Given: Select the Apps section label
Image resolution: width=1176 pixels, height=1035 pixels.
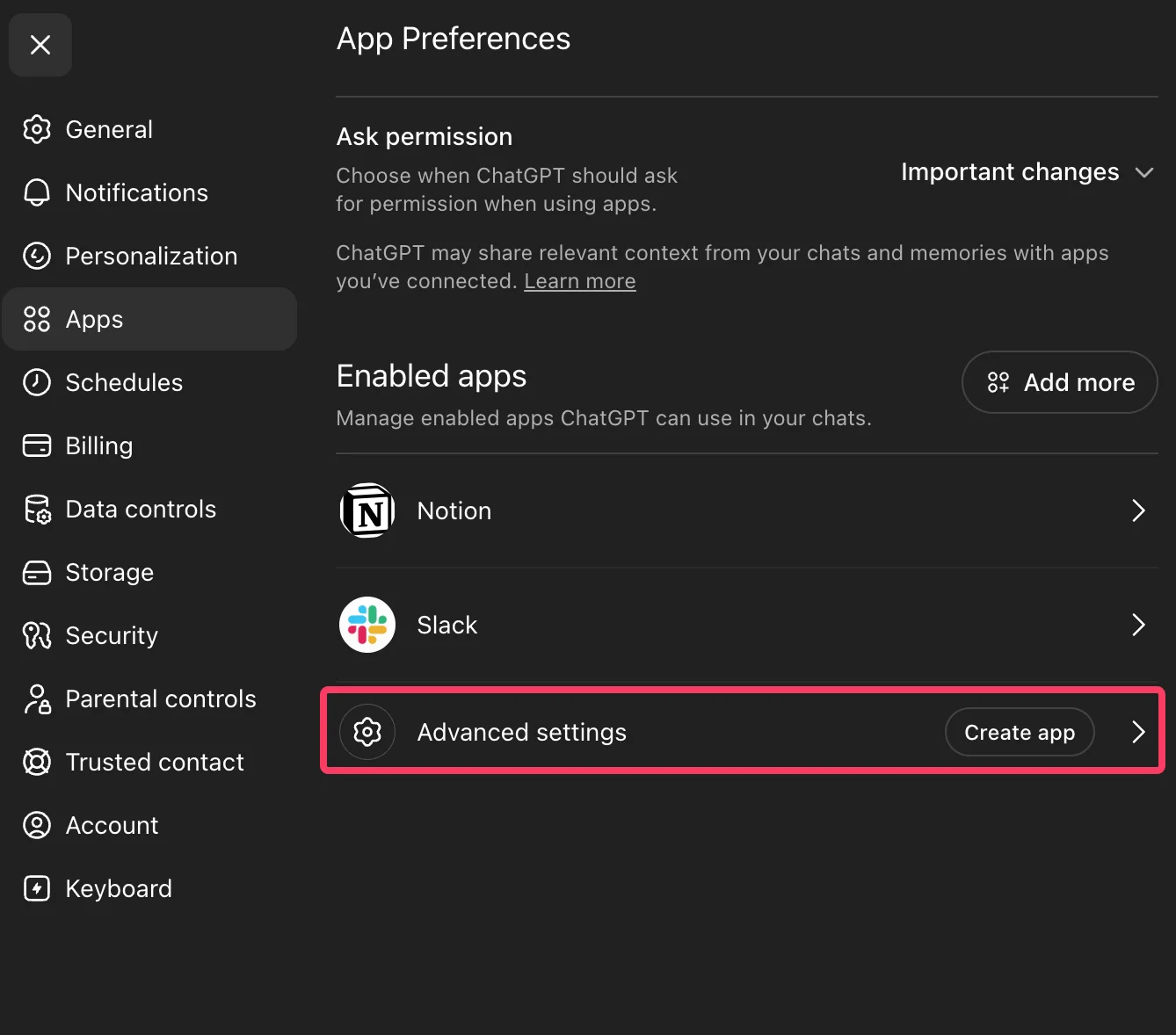Looking at the screenshot, I should pyautogui.click(x=95, y=320).
